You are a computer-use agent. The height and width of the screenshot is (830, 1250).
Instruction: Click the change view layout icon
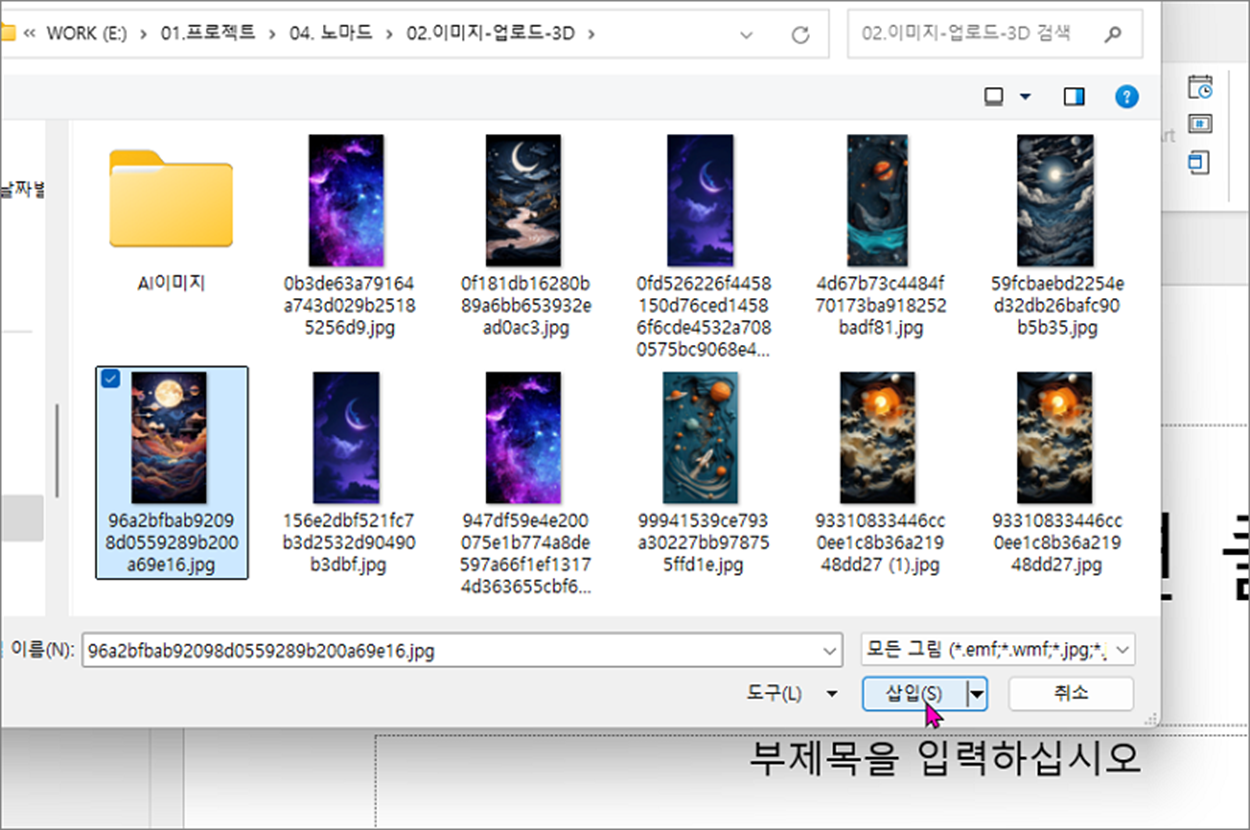click(994, 96)
